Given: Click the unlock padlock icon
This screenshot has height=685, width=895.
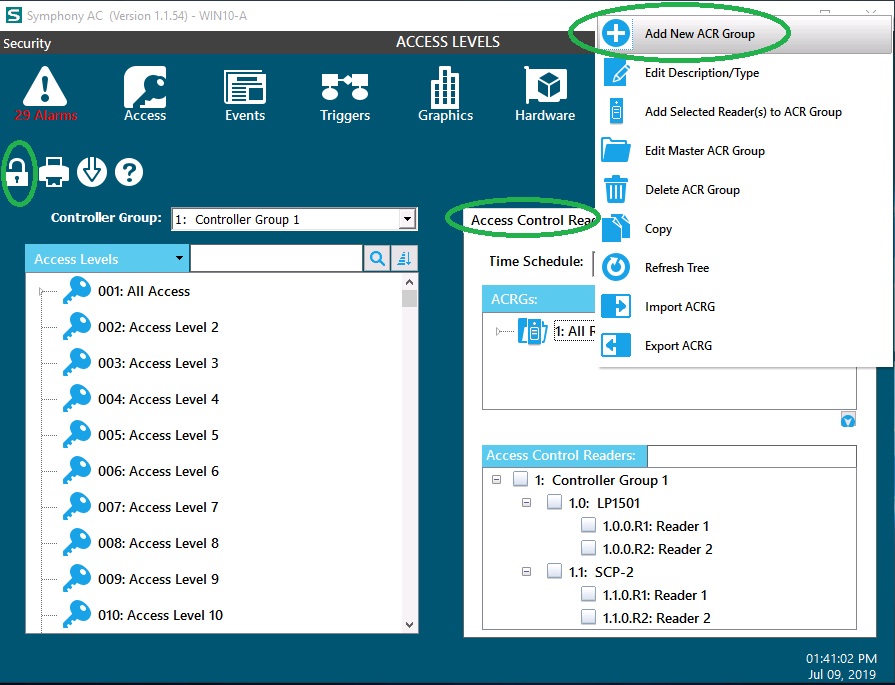Looking at the screenshot, I should point(17,172).
